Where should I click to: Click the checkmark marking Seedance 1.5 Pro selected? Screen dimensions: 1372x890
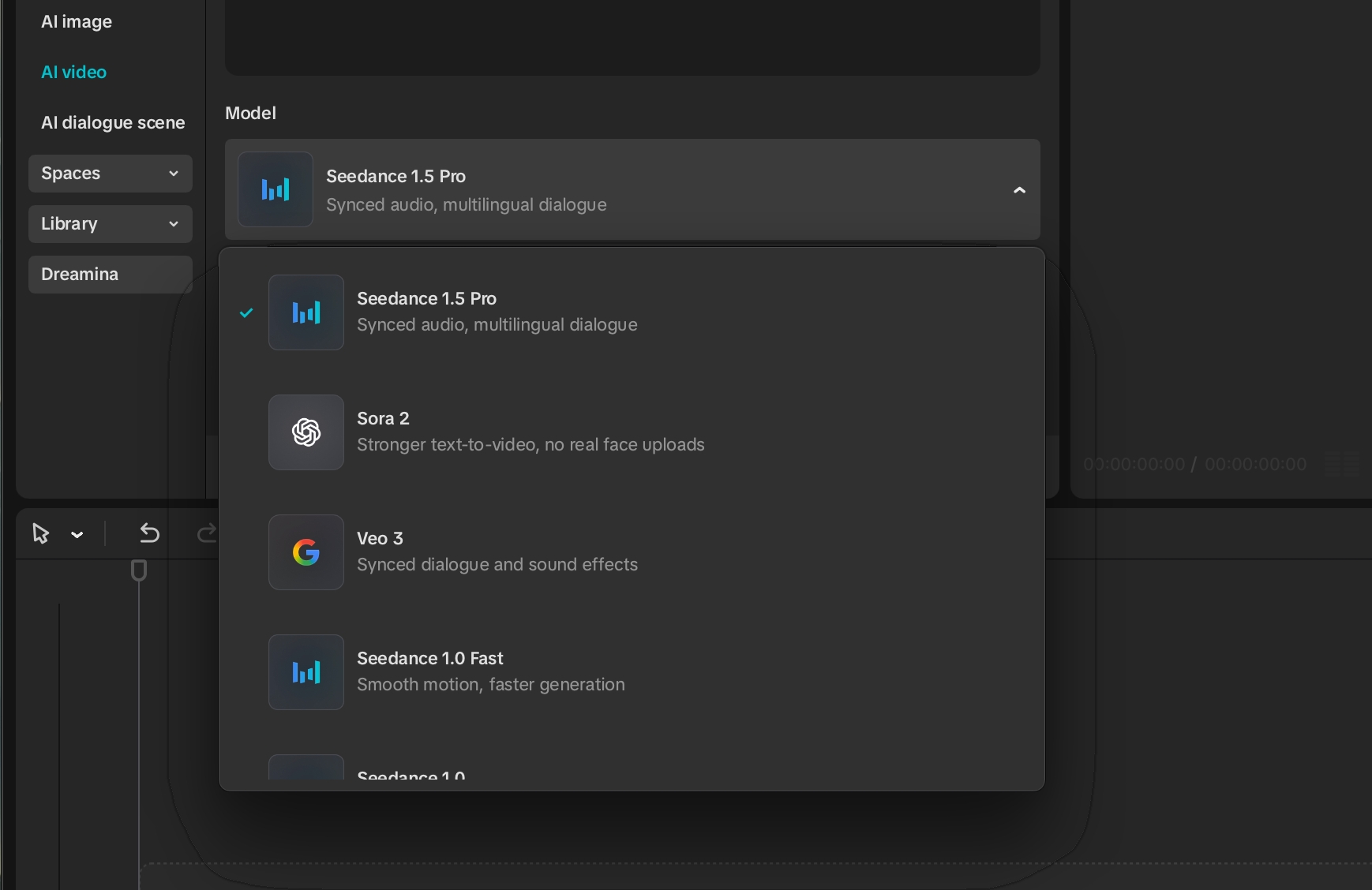246,313
